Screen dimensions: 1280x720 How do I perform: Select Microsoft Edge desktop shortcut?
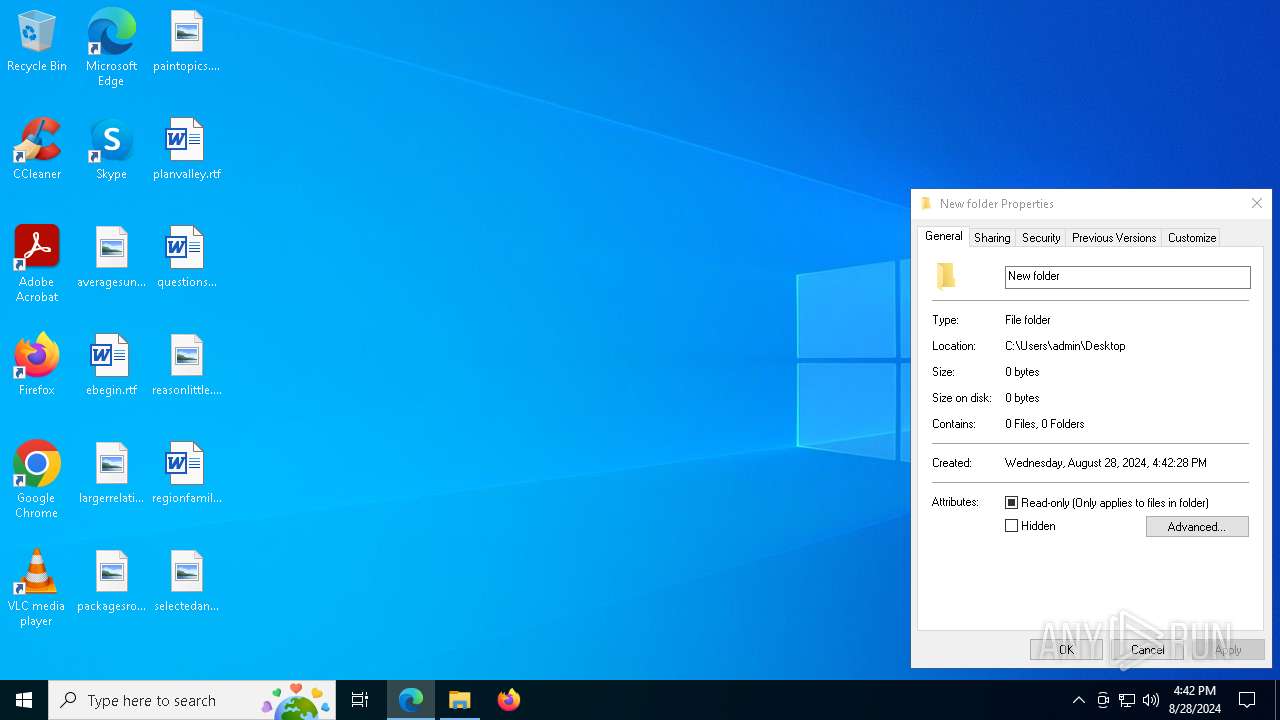coord(111,48)
